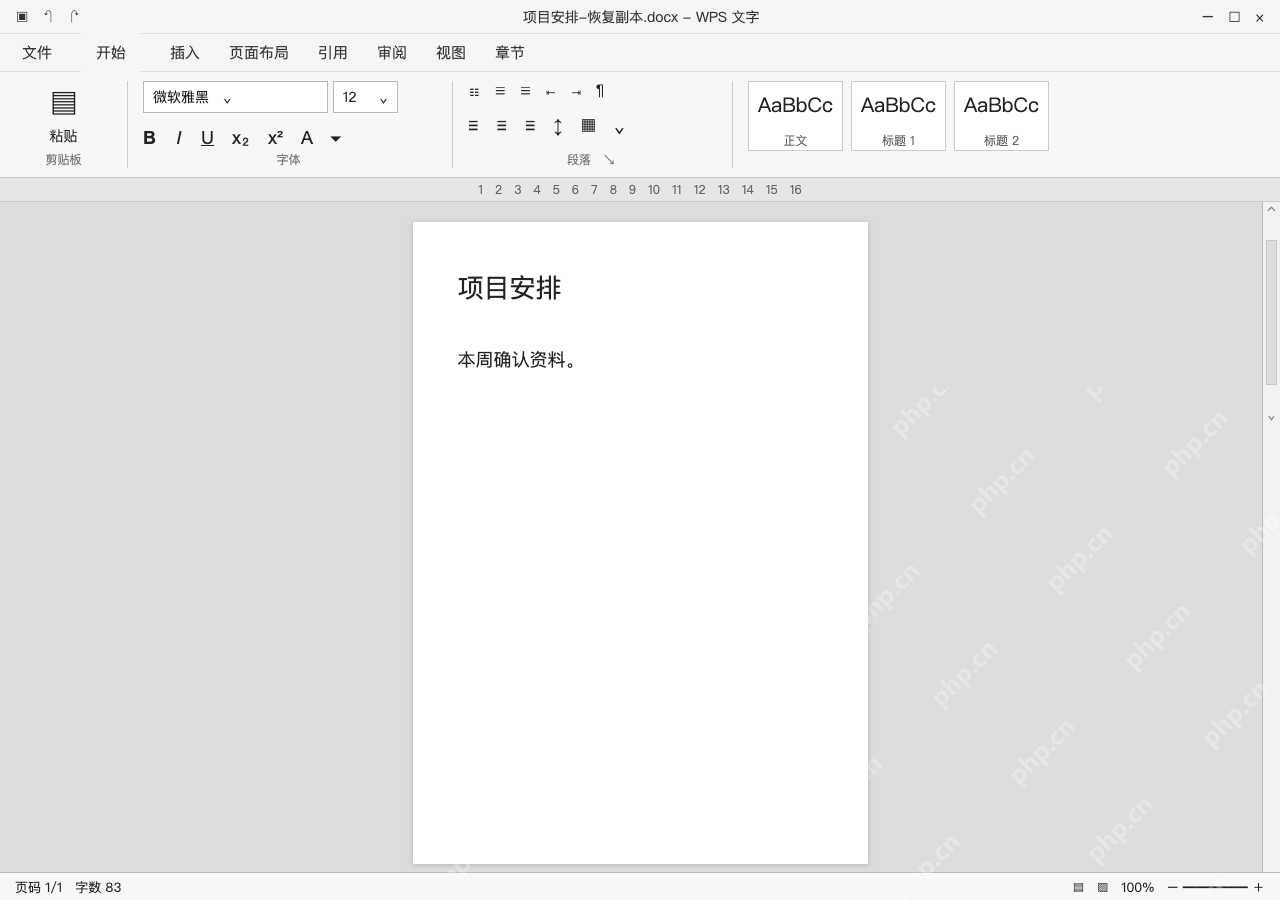
Task: Click the multilevel list icon
Action: [525, 91]
